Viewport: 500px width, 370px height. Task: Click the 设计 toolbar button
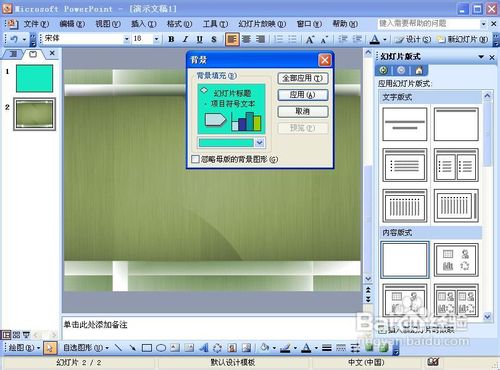[x=413, y=39]
